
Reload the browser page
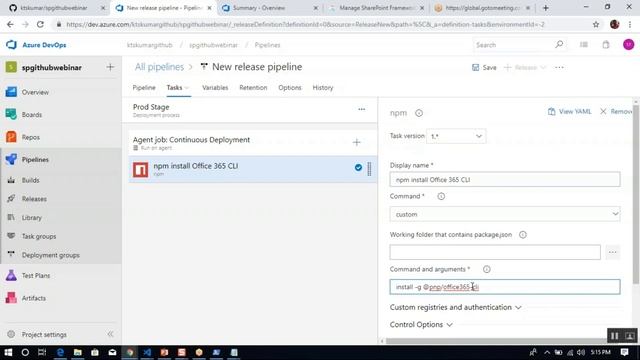coord(40,24)
